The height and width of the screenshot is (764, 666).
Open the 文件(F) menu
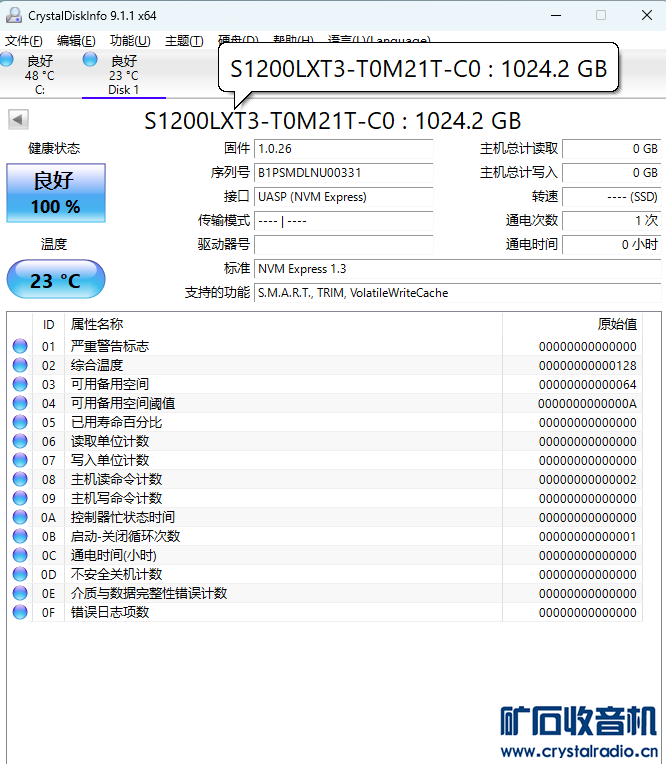(23, 41)
